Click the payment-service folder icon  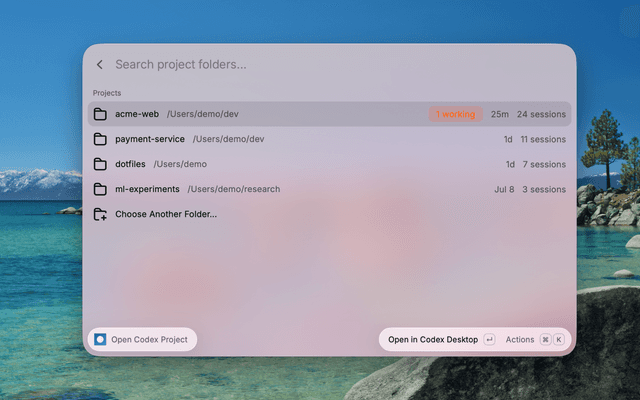pyautogui.click(x=100, y=139)
